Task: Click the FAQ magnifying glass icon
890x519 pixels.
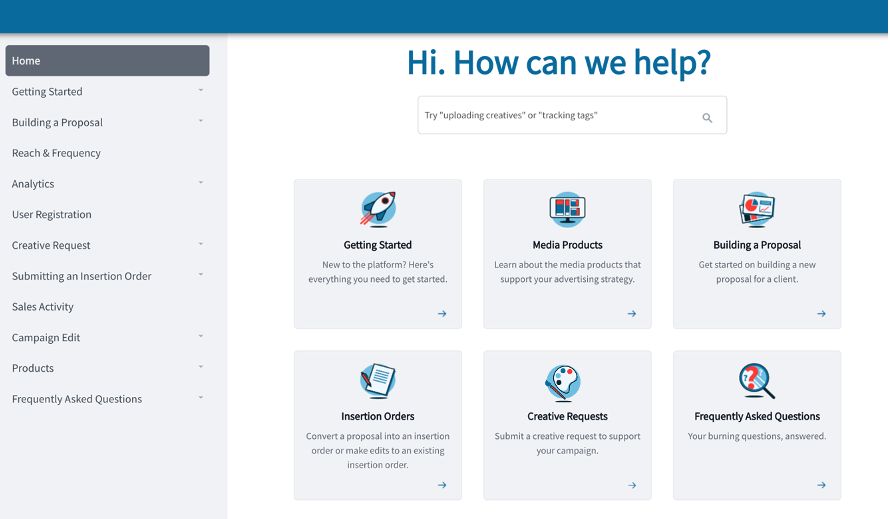Action: [x=757, y=381]
